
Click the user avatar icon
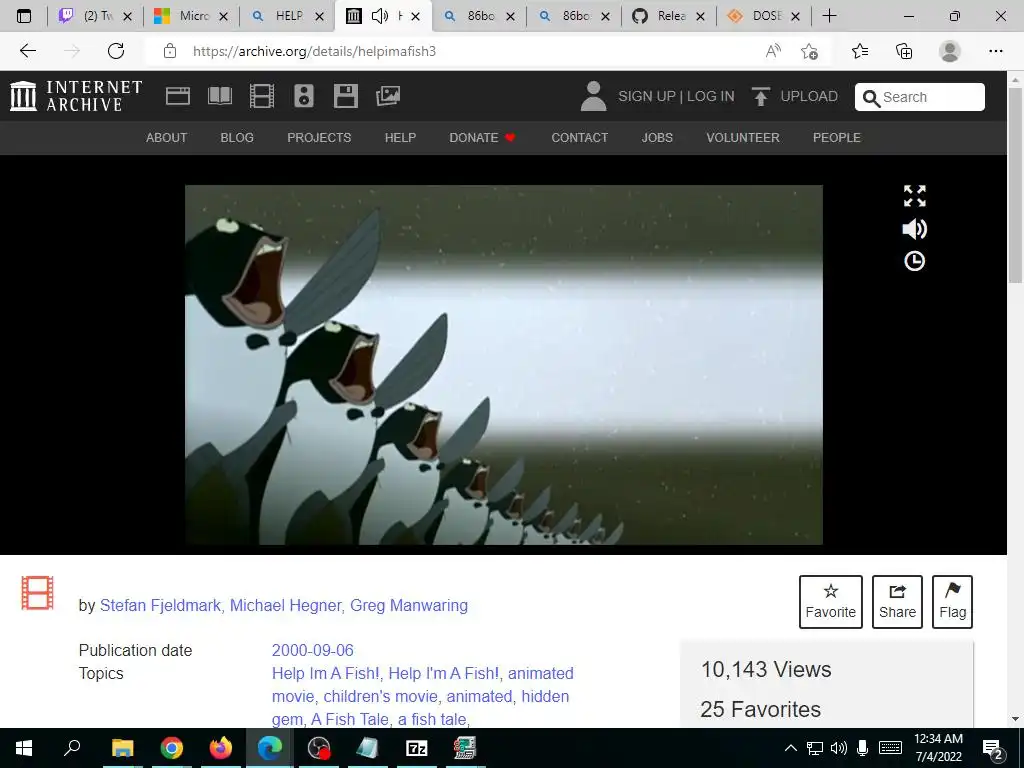[x=593, y=96]
